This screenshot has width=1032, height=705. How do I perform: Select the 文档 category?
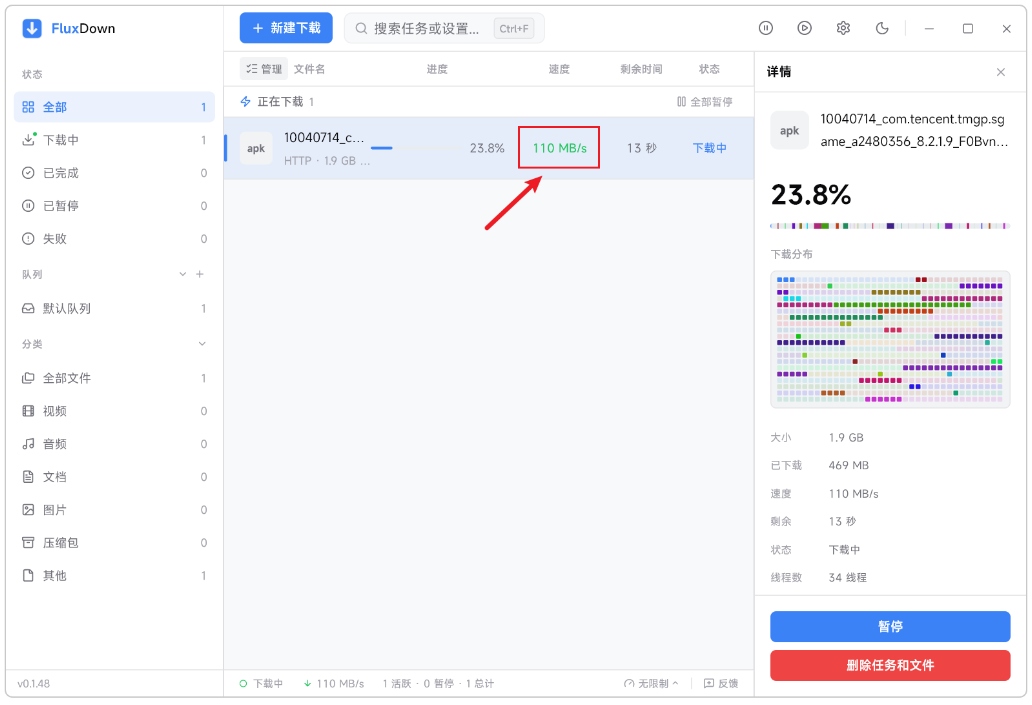pos(115,477)
